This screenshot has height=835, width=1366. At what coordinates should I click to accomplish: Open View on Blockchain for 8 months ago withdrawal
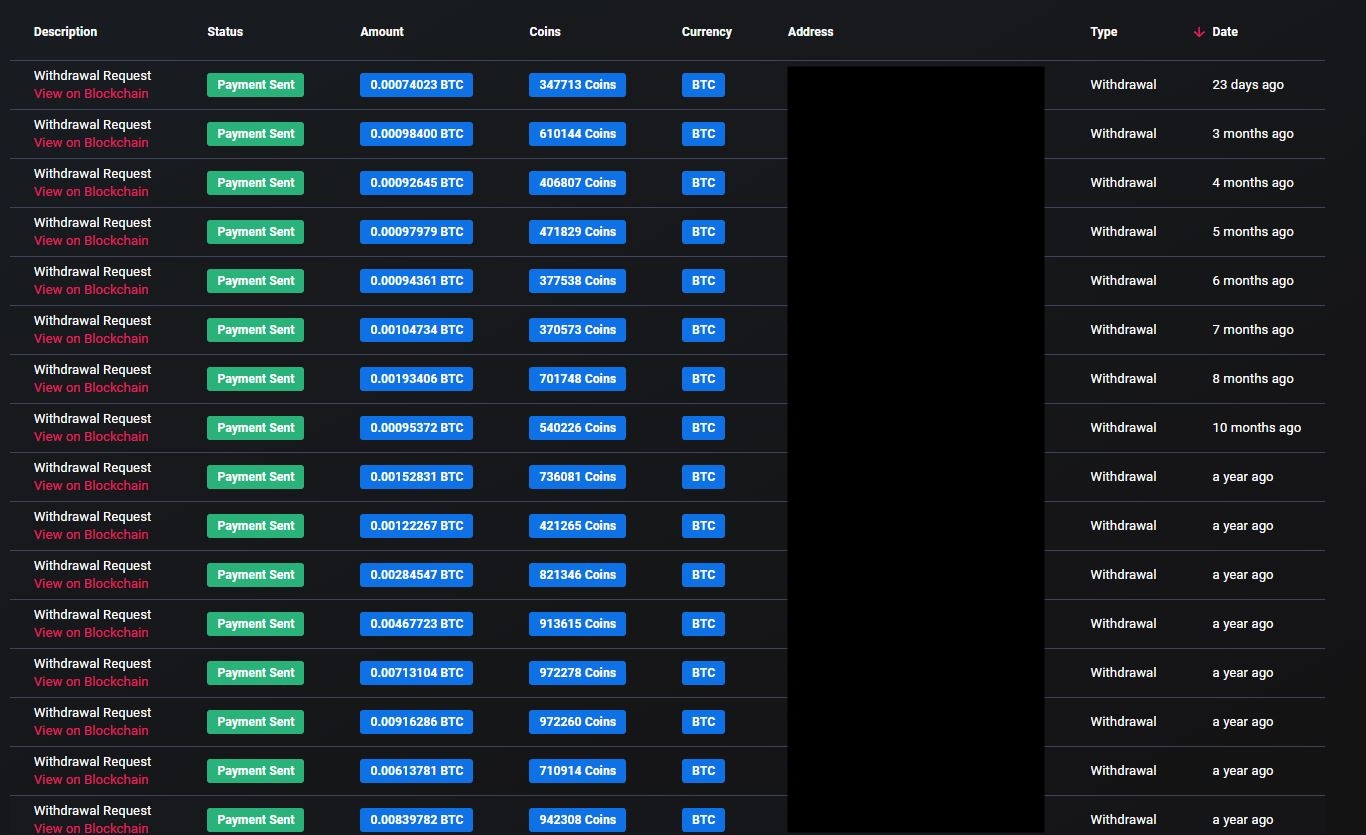point(91,388)
